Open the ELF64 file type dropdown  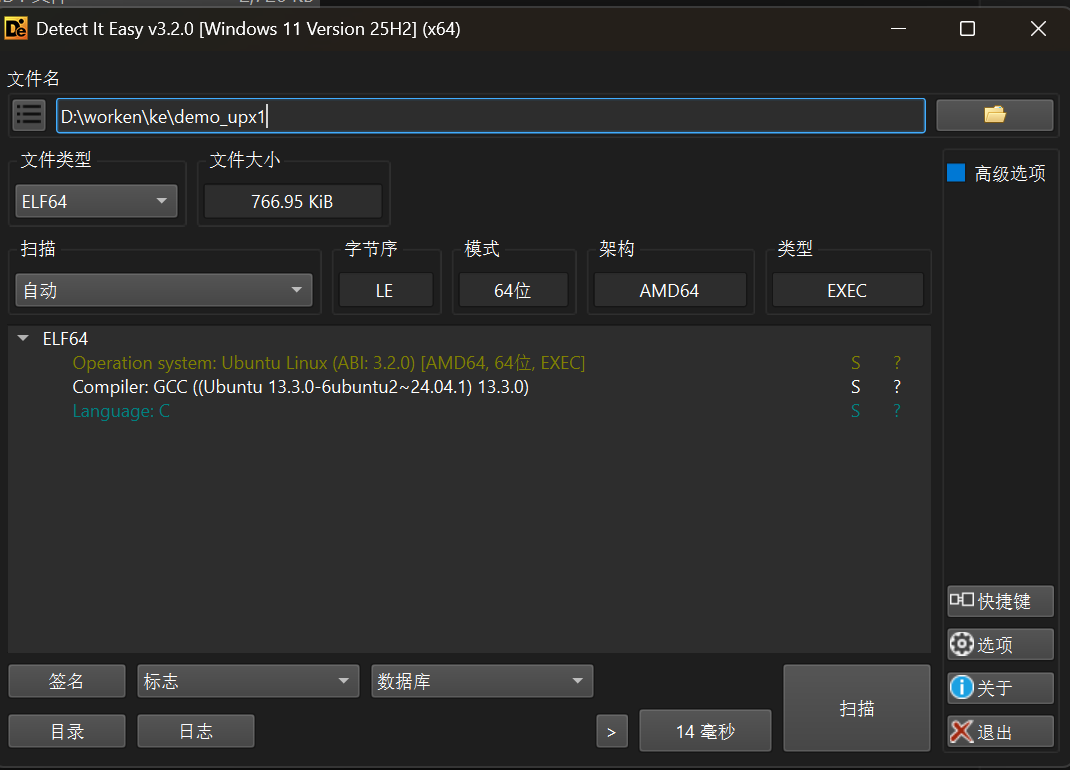(96, 201)
